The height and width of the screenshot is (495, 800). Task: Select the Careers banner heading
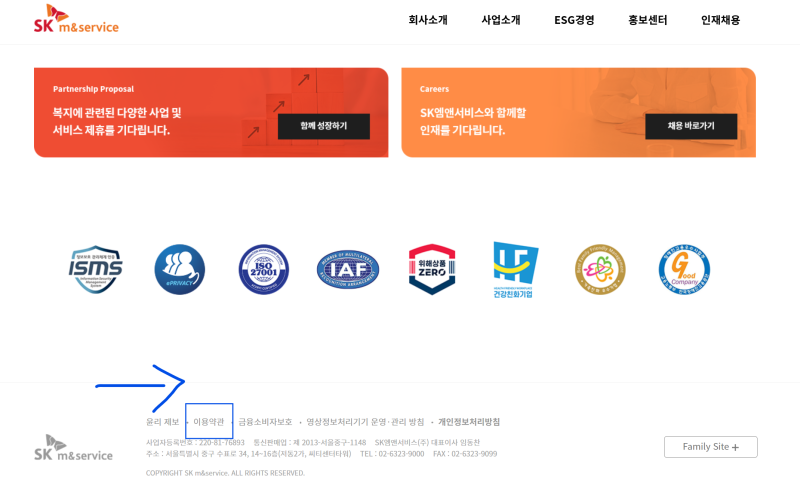pyautogui.click(x=434, y=89)
